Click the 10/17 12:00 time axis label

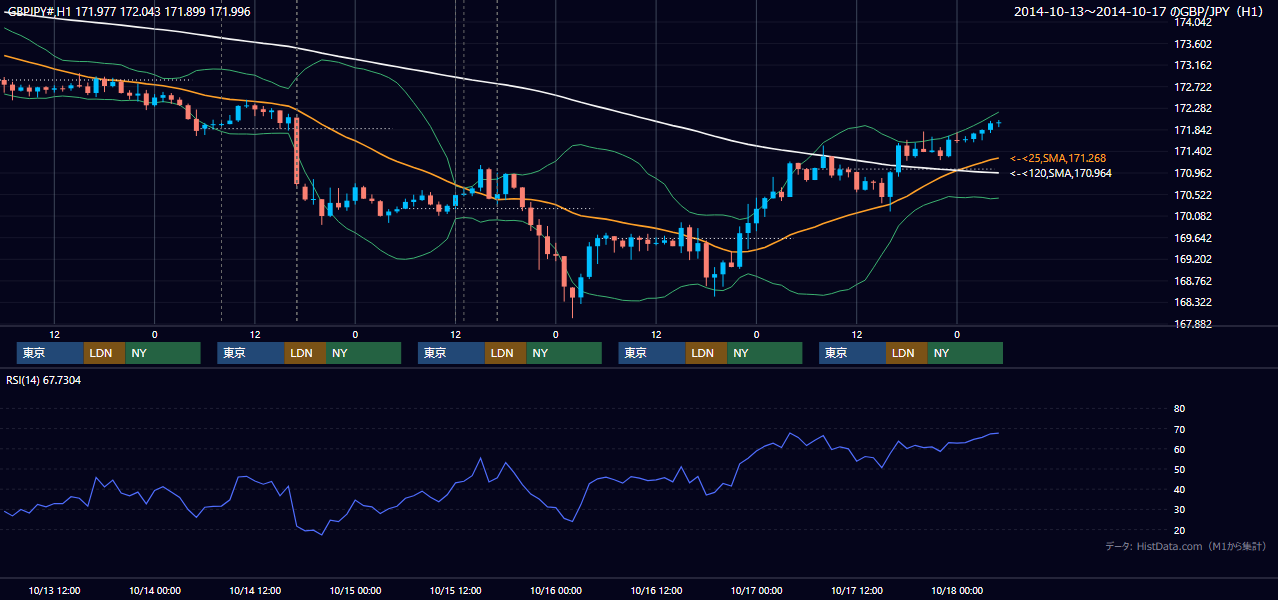pyautogui.click(x=857, y=590)
